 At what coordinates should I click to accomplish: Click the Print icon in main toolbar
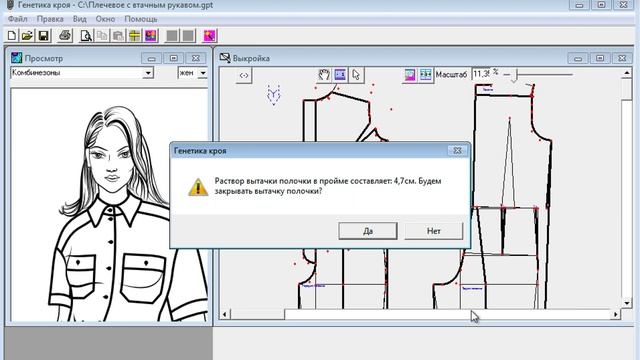point(65,36)
